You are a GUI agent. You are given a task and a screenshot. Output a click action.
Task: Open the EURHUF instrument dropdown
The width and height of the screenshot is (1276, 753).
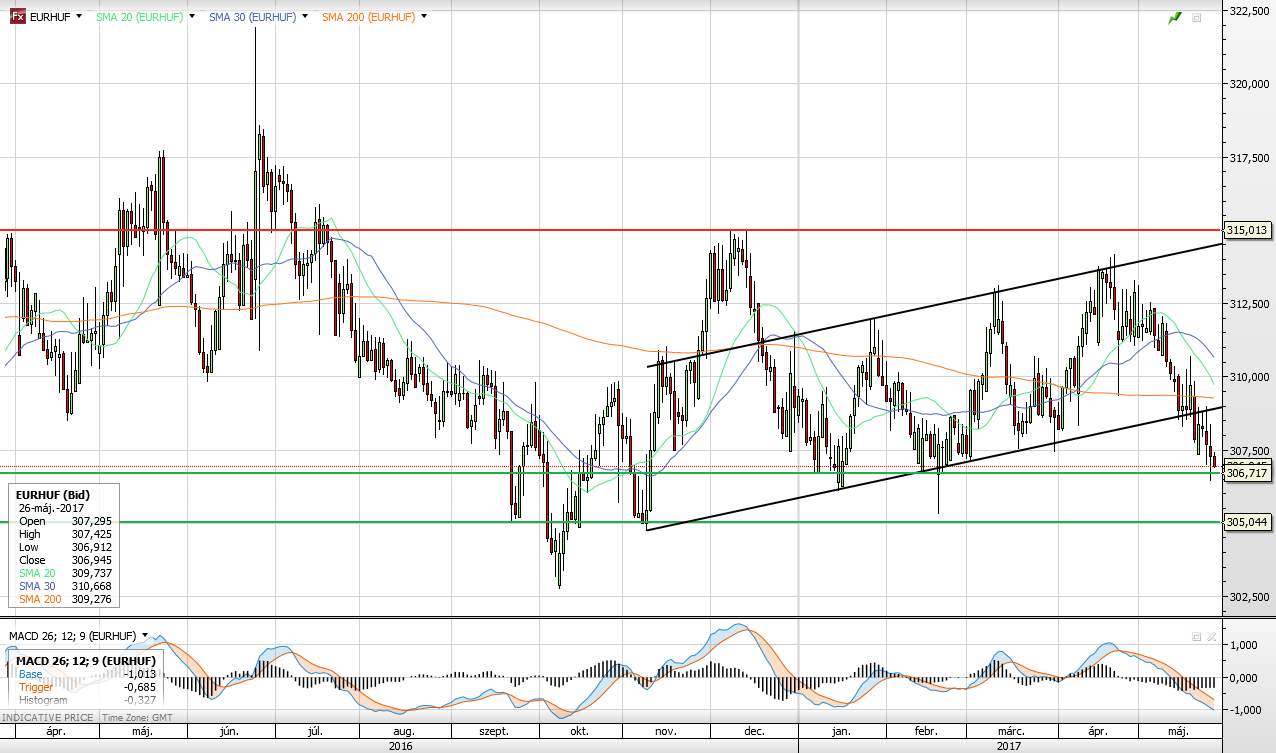(x=79, y=17)
